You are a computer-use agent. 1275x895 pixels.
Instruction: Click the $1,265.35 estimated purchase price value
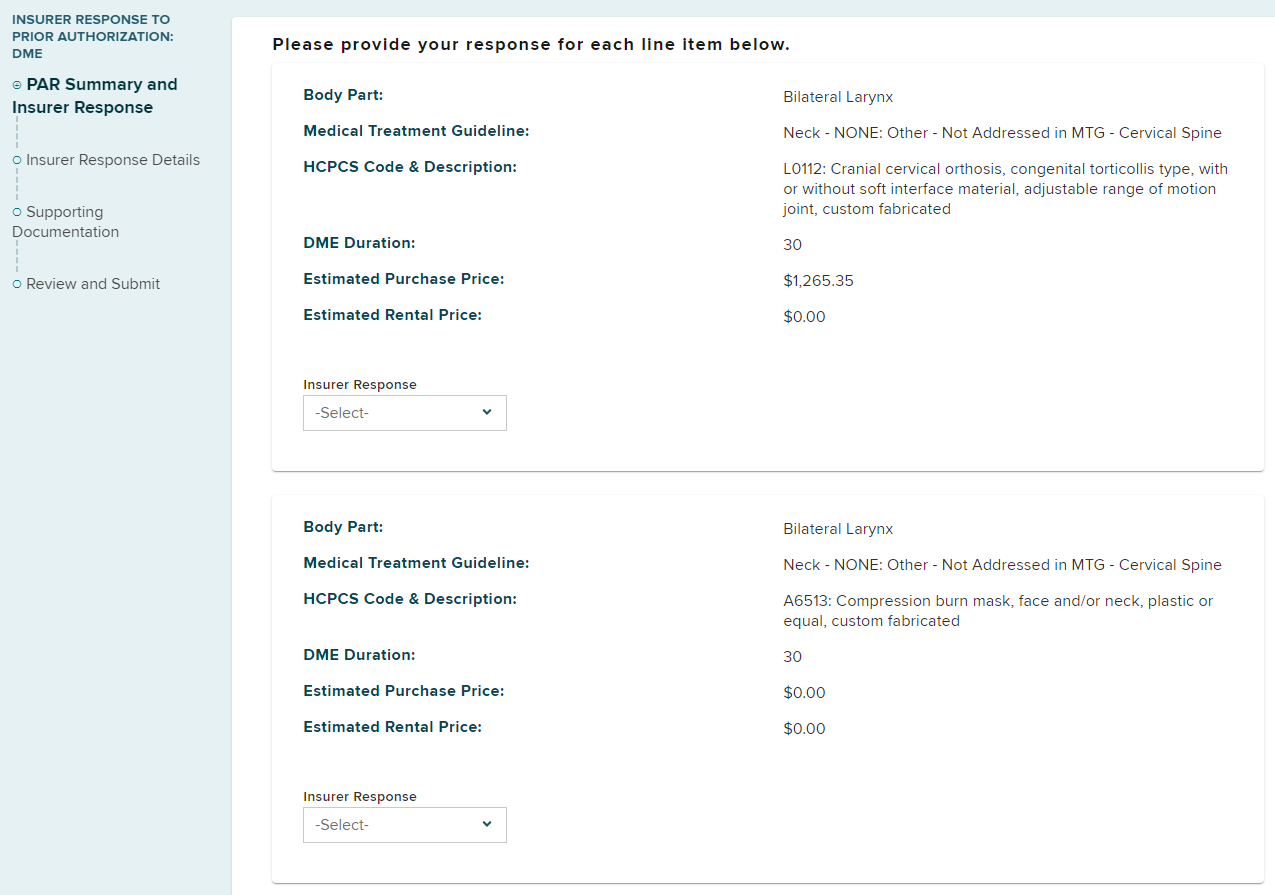[x=818, y=281]
